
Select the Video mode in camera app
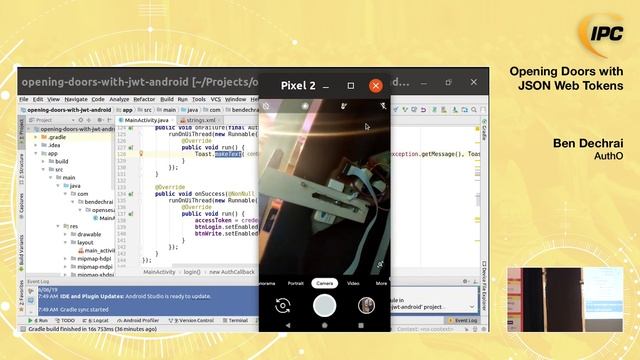(x=353, y=283)
